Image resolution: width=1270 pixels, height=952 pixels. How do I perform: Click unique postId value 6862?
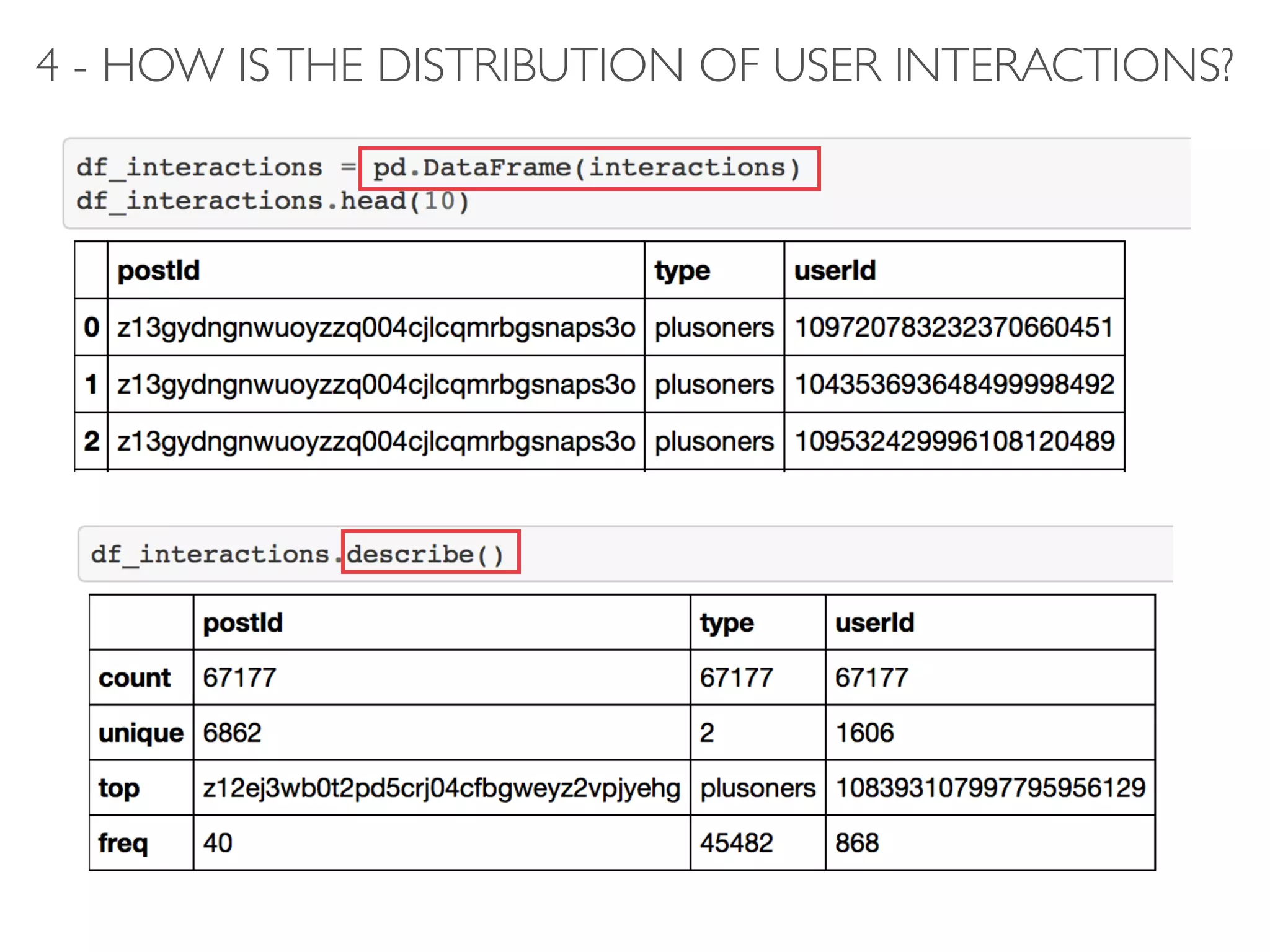233,733
